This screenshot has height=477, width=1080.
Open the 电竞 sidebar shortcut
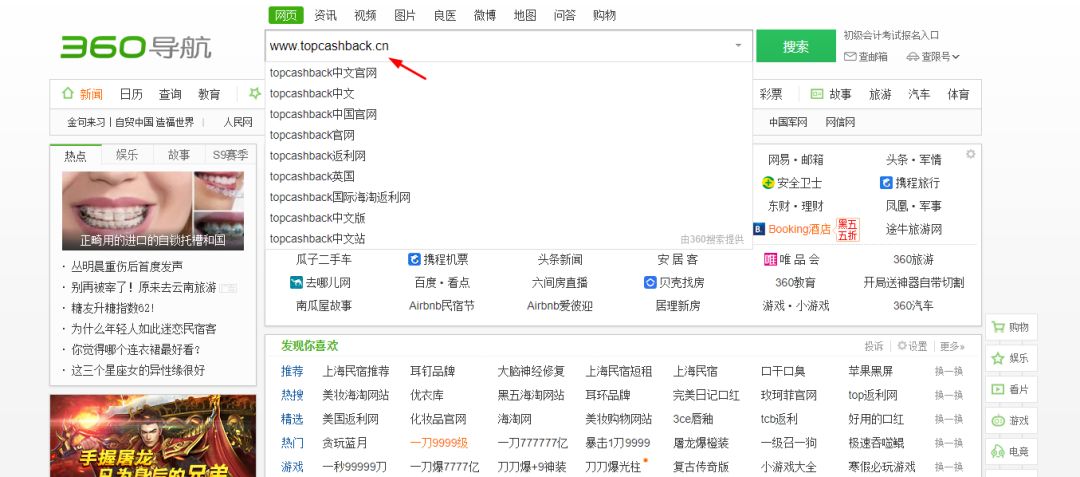[x=1010, y=452]
